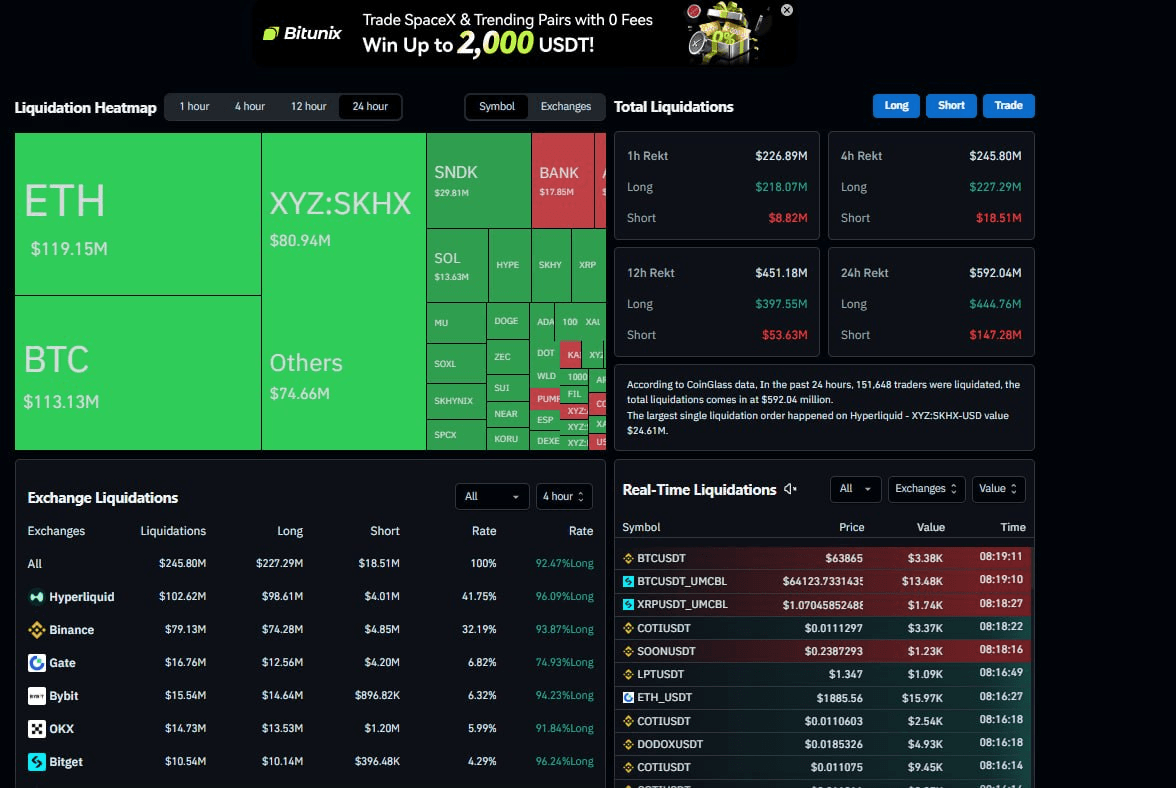Open the 4 hour timeframe dropdown
Viewport: 1176px width, 788px height.
(x=564, y=496)
